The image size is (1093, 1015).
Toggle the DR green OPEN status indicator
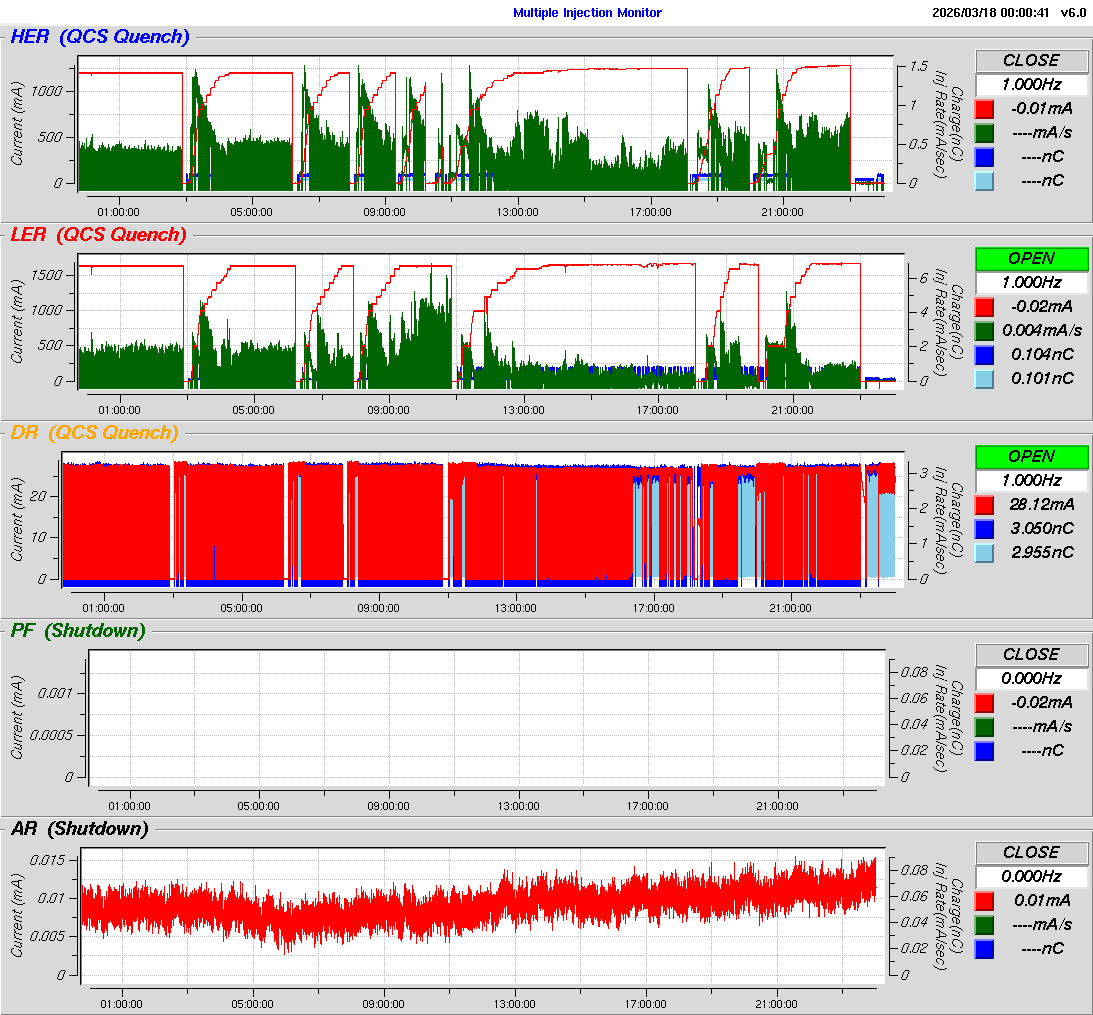coord(1031,456)
